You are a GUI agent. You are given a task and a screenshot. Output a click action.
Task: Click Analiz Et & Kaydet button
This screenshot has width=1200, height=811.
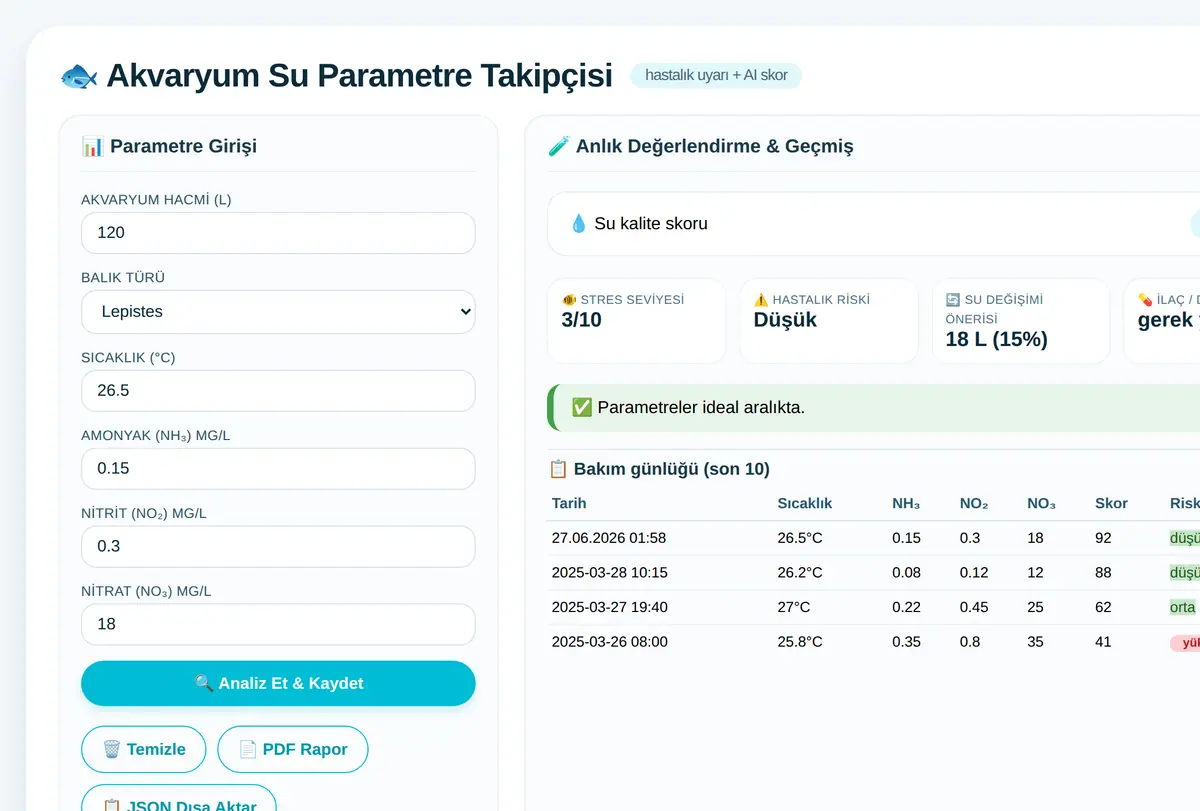click(278, 684)
